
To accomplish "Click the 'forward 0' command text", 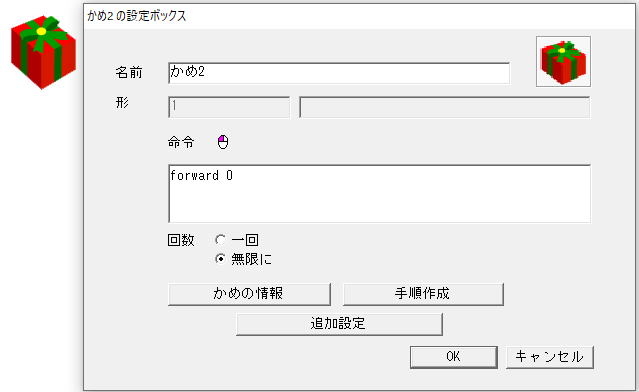I will pyautogui.click(x=201, y=176).
